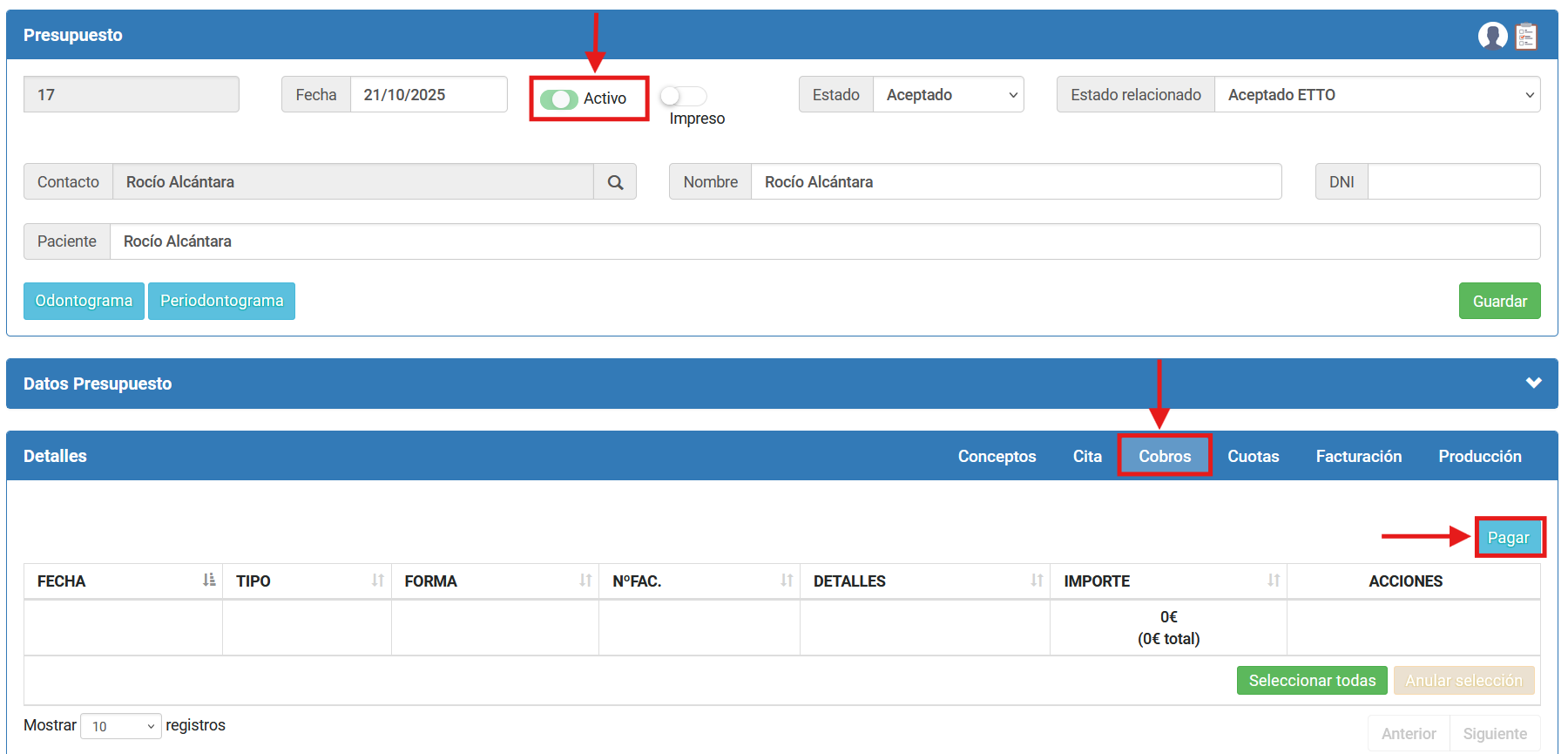Image resolution: width=1568 pixels, height=754 pixels.
Task: Expand the Datos Presupuesto section chevron
Action: (1533, 384)
